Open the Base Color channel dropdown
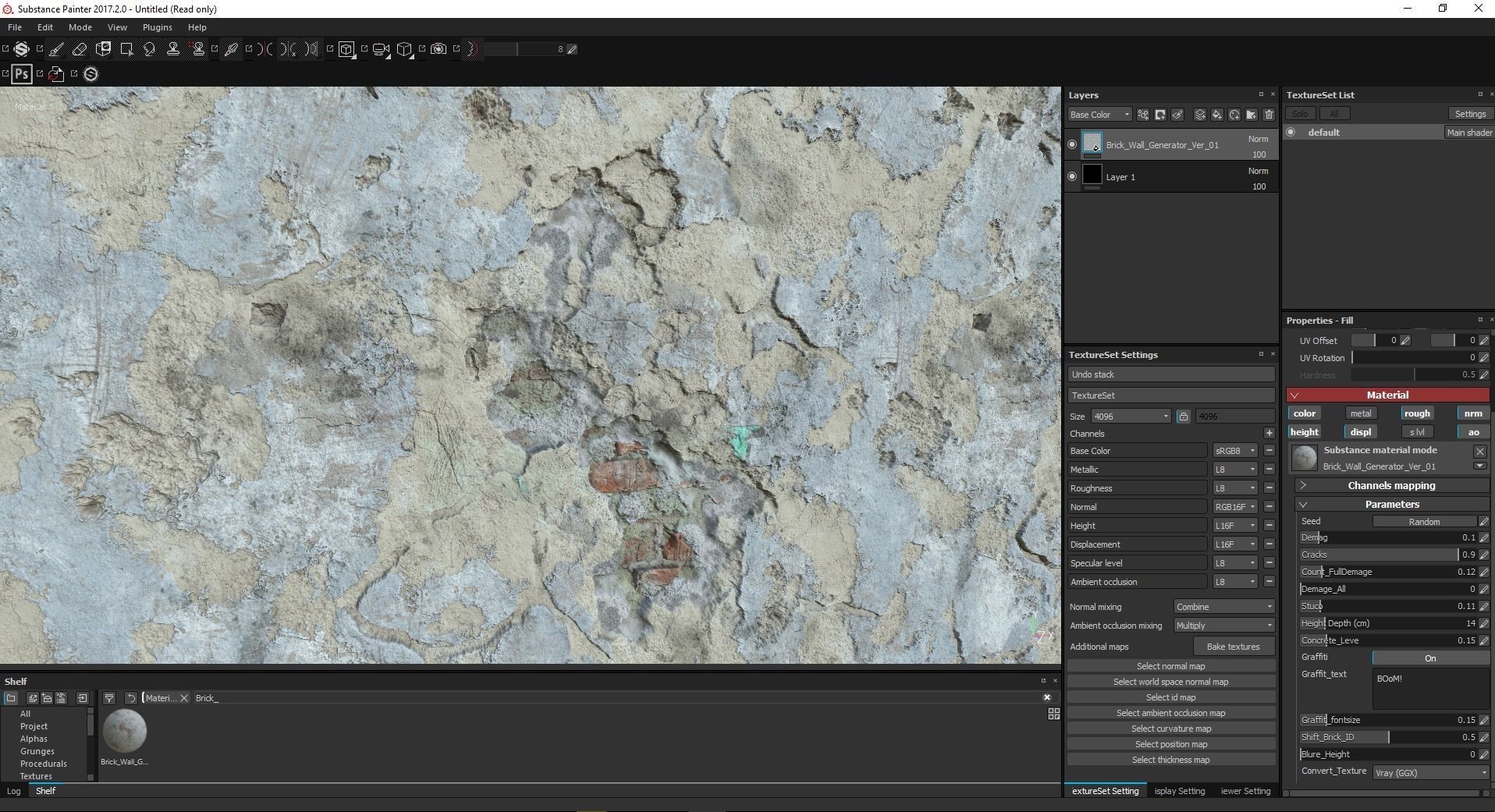Image resolution: width=1495 pixels, height=812 pixels. 1099,115
